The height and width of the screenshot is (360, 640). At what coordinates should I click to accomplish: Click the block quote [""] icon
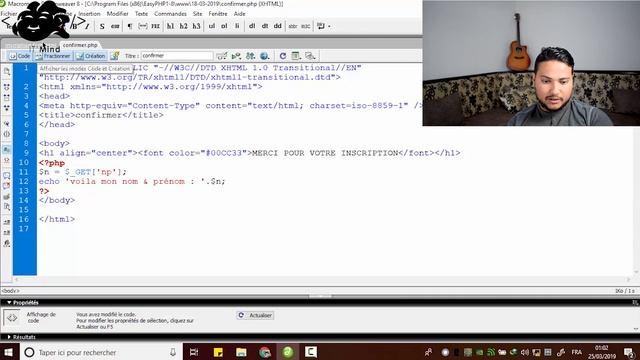point(143,26)
